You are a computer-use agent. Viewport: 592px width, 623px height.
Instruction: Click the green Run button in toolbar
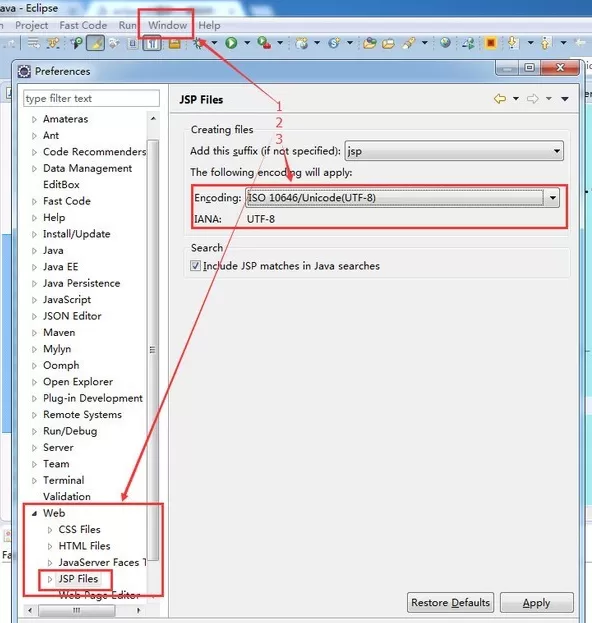[x=231, y=43]
